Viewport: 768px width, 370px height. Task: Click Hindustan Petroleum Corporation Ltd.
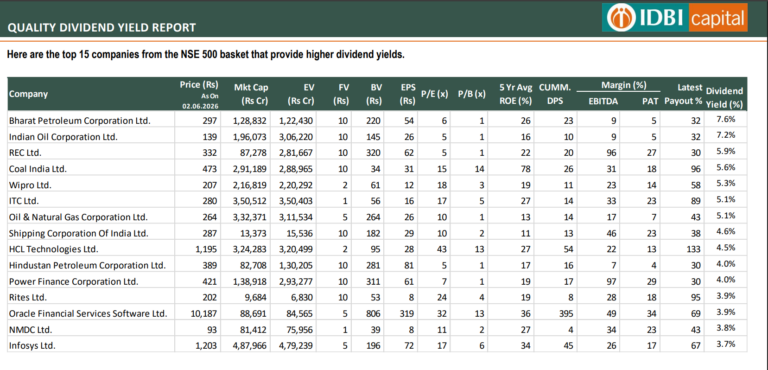click(x=87, y=265)
